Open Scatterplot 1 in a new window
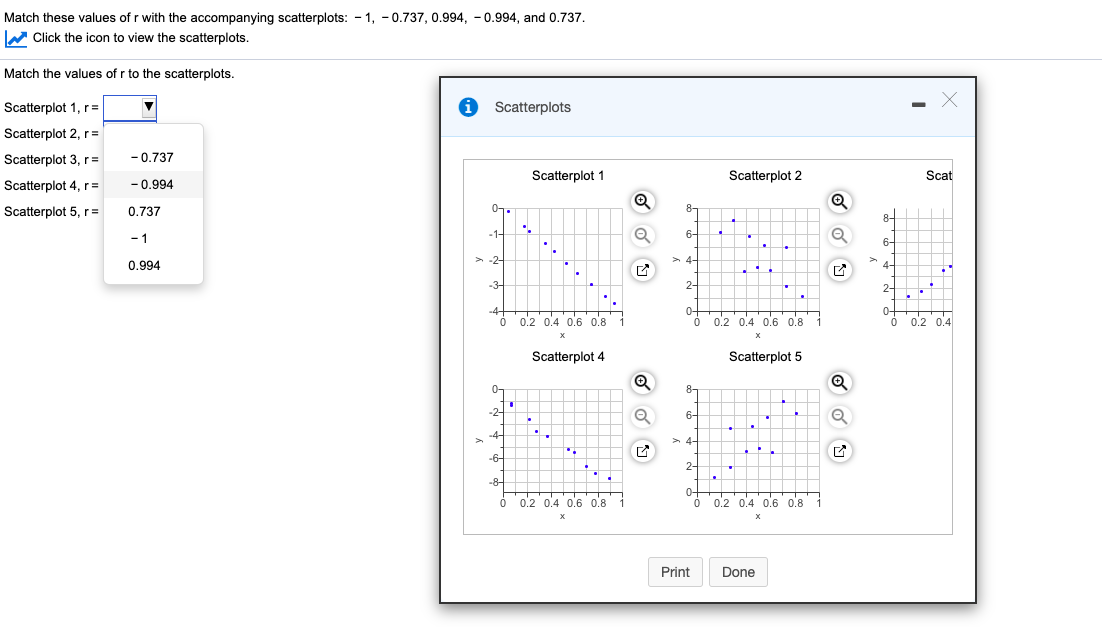Viewport: 1102px width, 627px height. coord(642,270)
